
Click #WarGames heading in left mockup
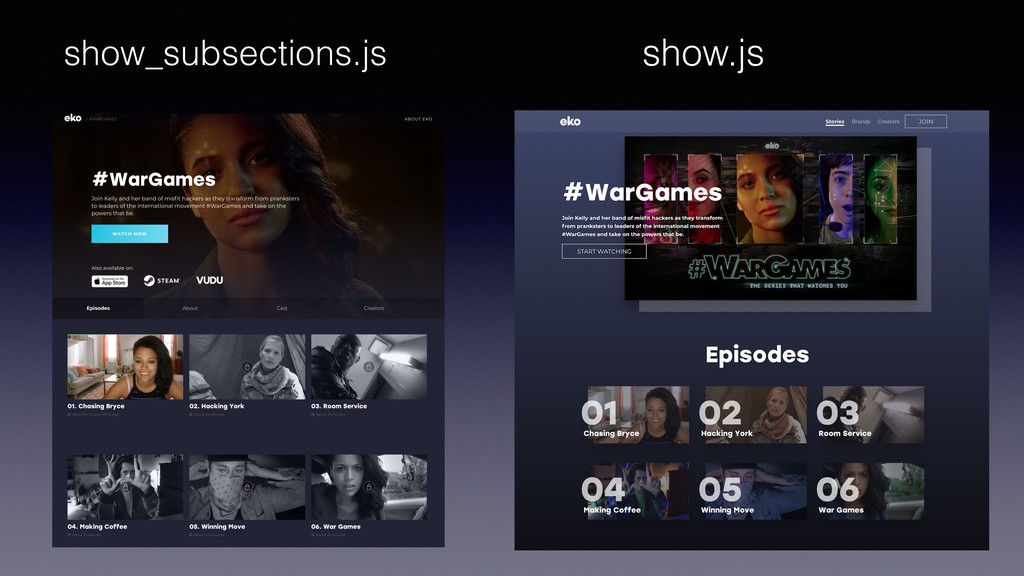(154, 179)
